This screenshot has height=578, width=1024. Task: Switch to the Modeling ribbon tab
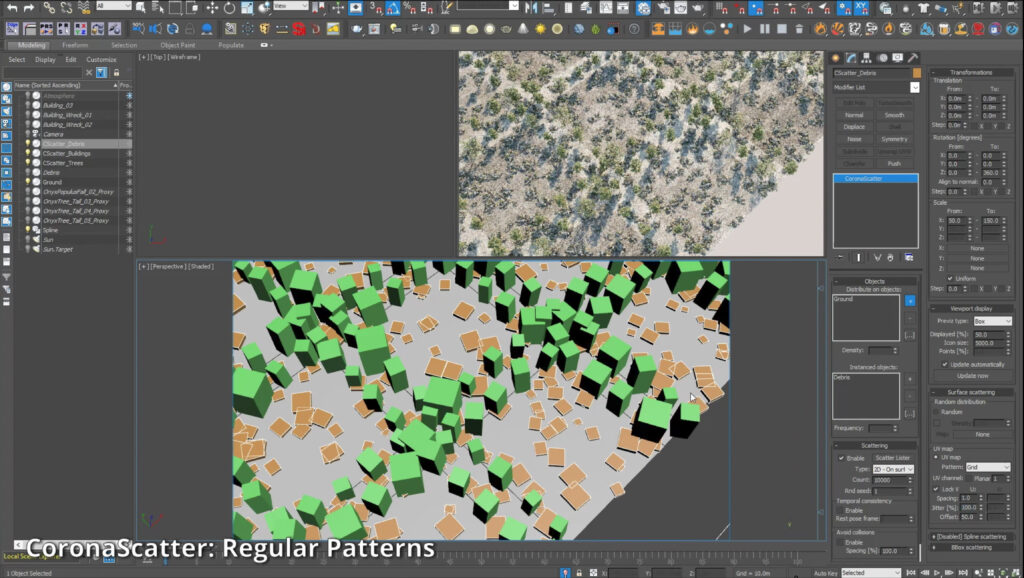[x=31, y=45]
